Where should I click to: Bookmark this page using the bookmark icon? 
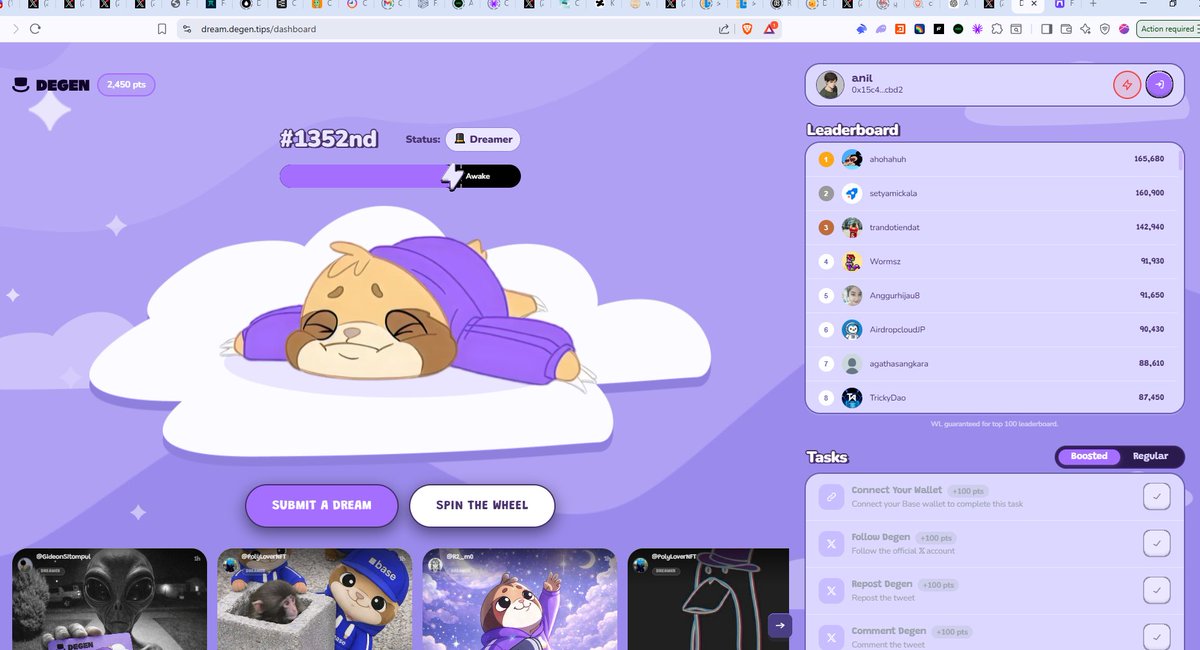162,29
